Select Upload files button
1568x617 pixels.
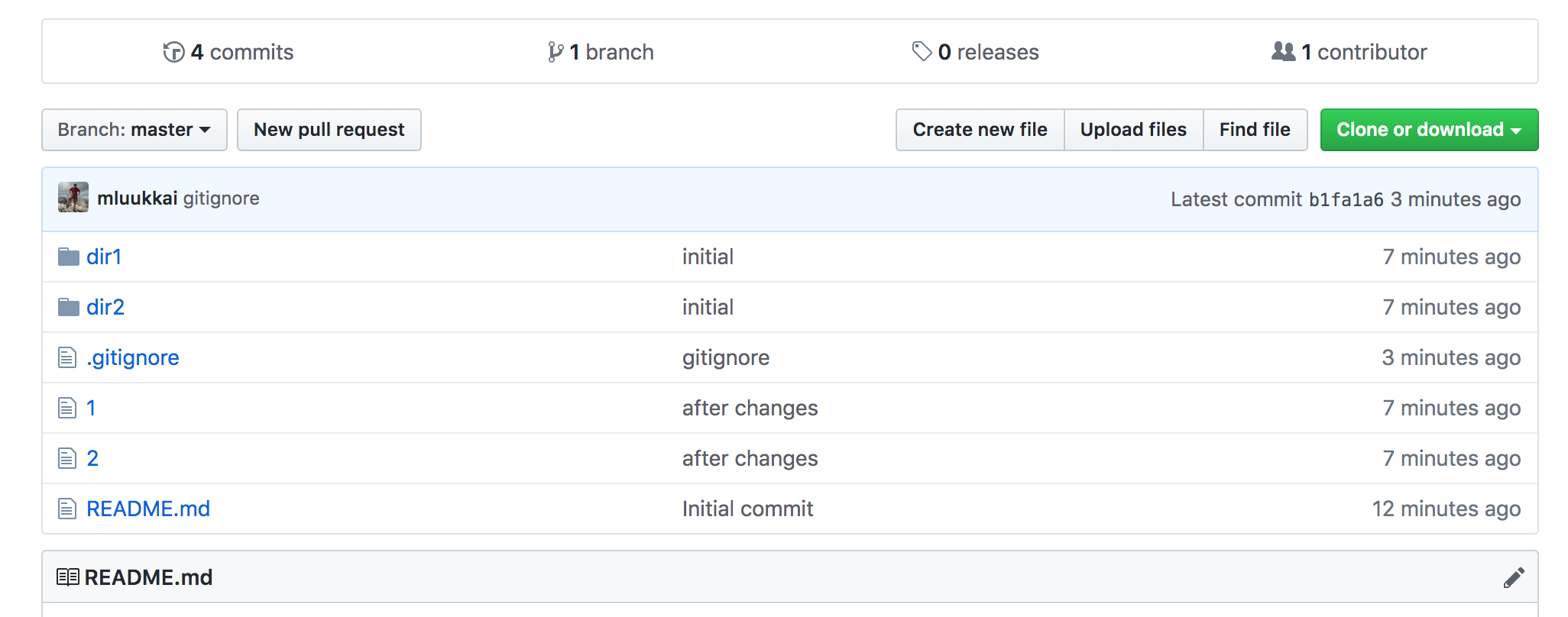[x=1133, y=130]
